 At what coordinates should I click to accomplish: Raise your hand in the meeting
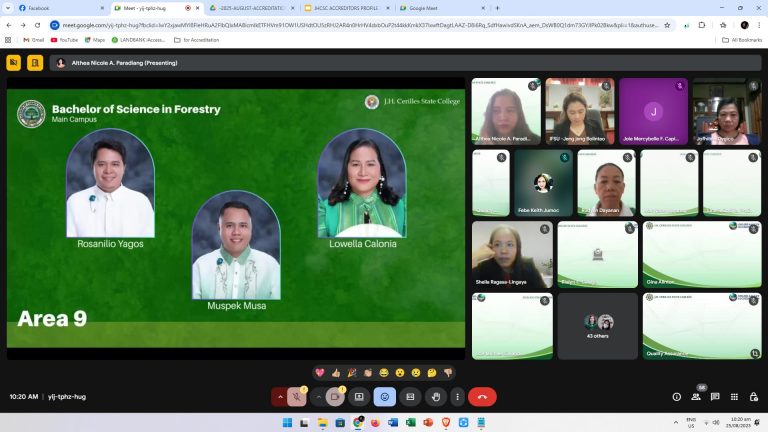(x=434, y=397)
